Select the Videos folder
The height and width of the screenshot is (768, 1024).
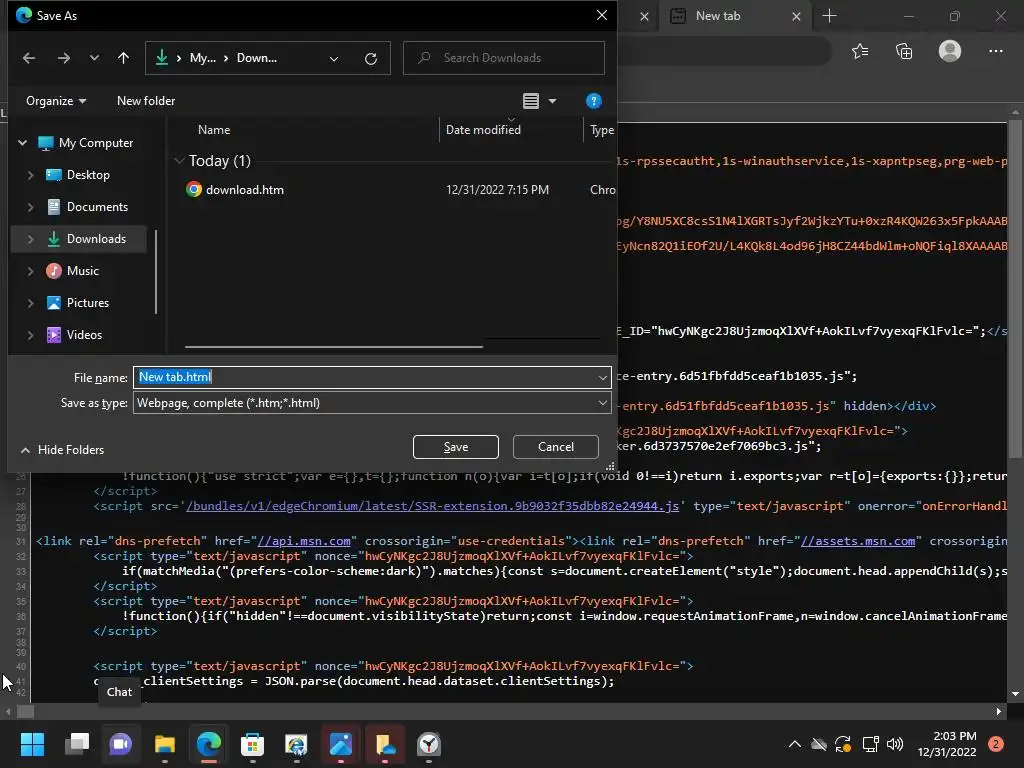click(x=84, y=335)
